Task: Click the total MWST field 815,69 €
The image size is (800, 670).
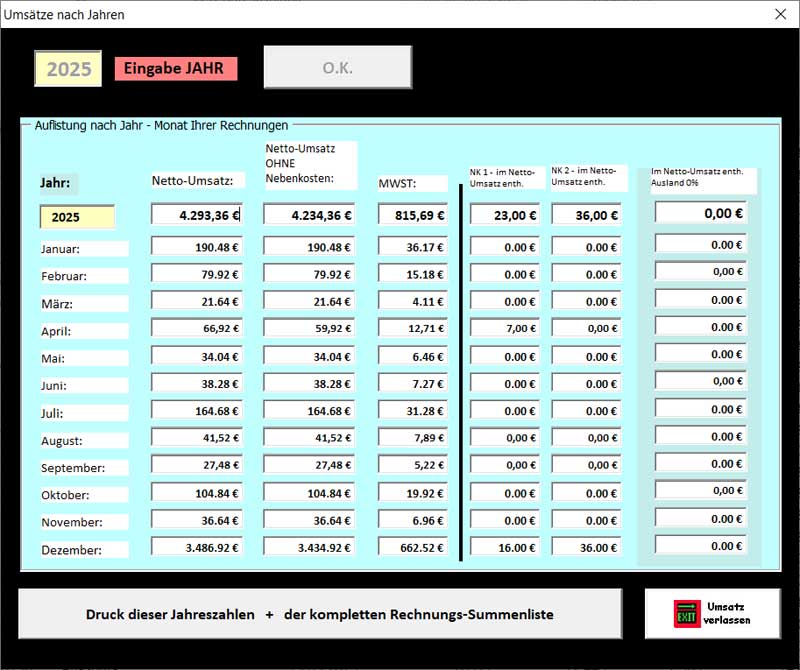Action: pos(413,214)
